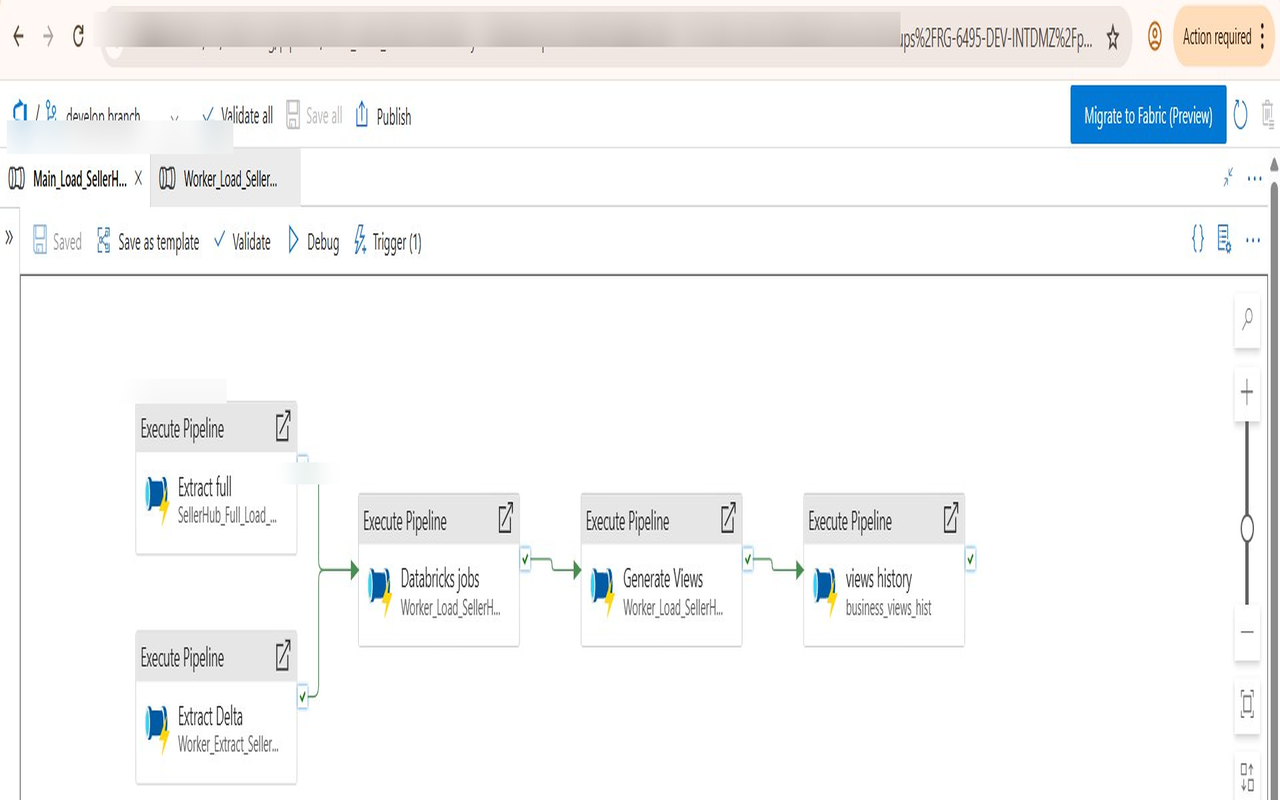
Task: Go forward in the browser
Action: pyautogui.click(x=47, y=36)
